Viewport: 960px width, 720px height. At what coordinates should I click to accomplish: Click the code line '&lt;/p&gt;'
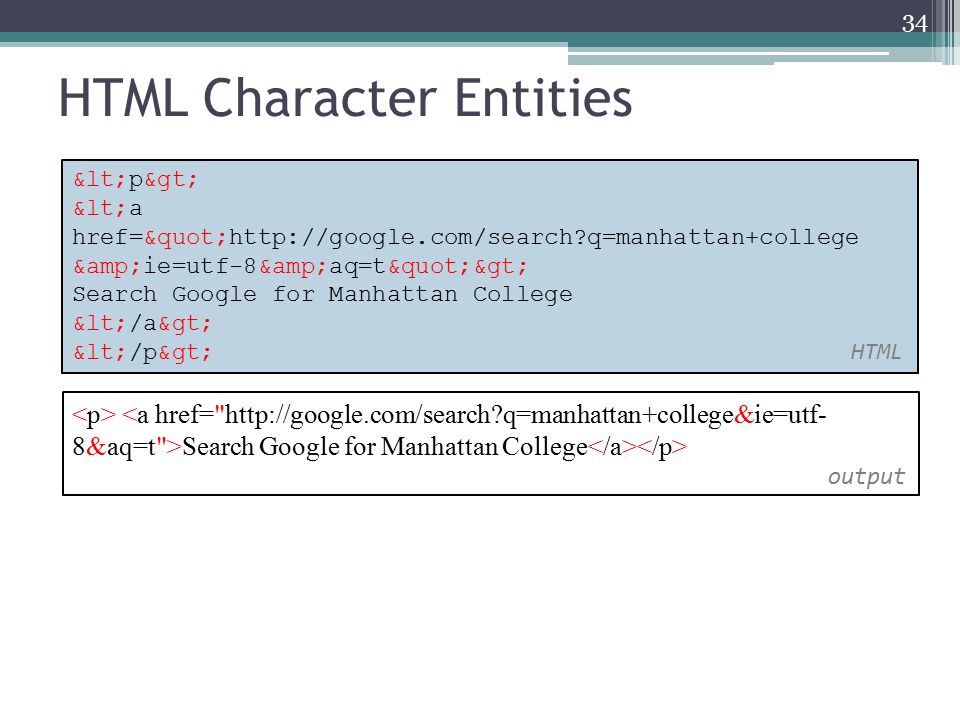point(142,353)
